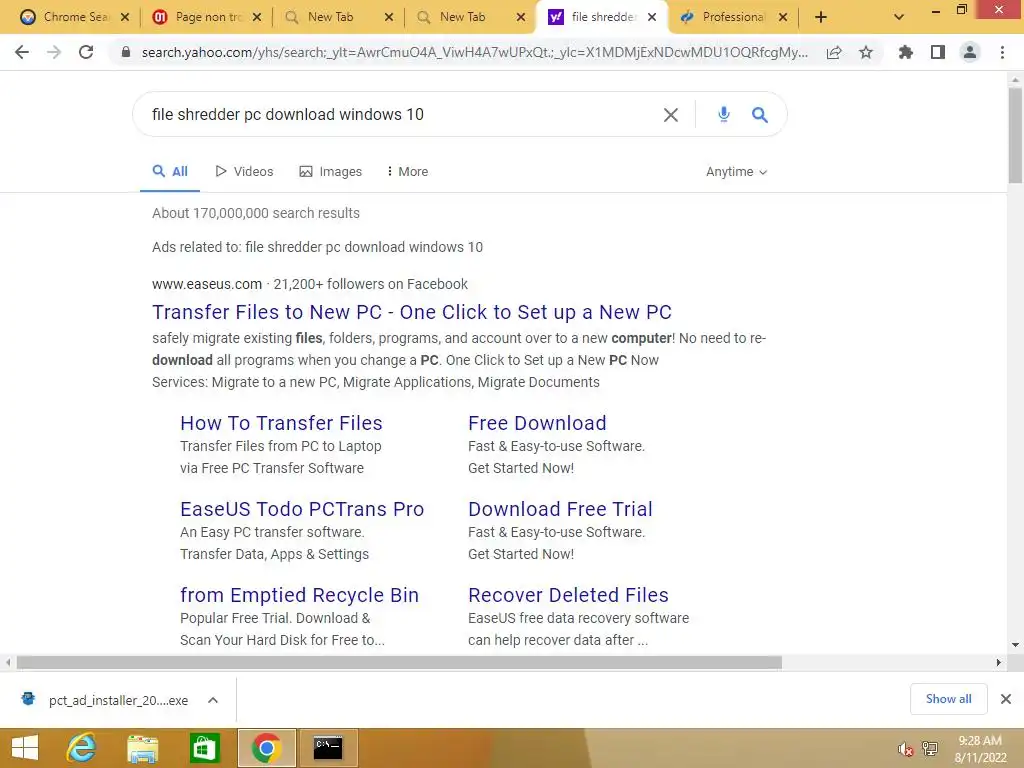Expand options for pct_ad_installer download
Image resolution: width=1024 pixels, height=768 pixels.
point(212,700)
